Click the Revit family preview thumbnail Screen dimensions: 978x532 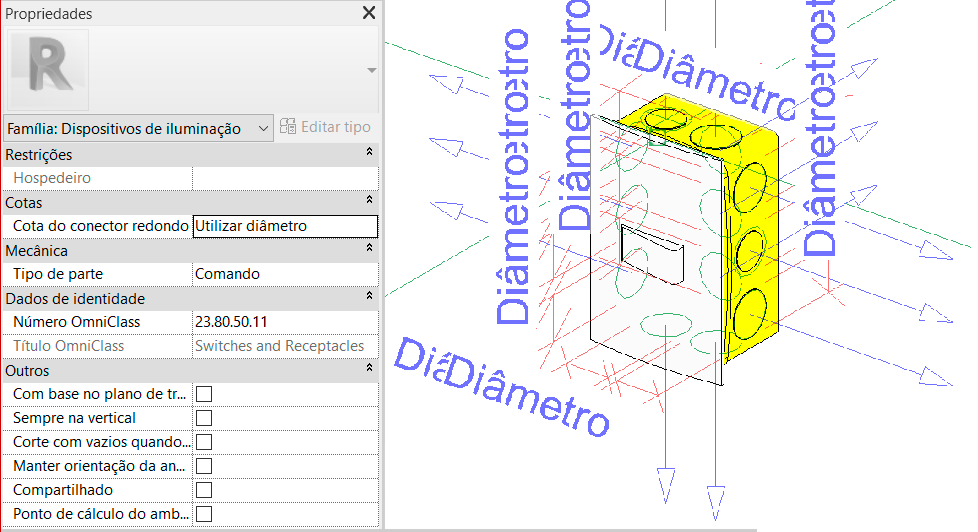(48, 70)
